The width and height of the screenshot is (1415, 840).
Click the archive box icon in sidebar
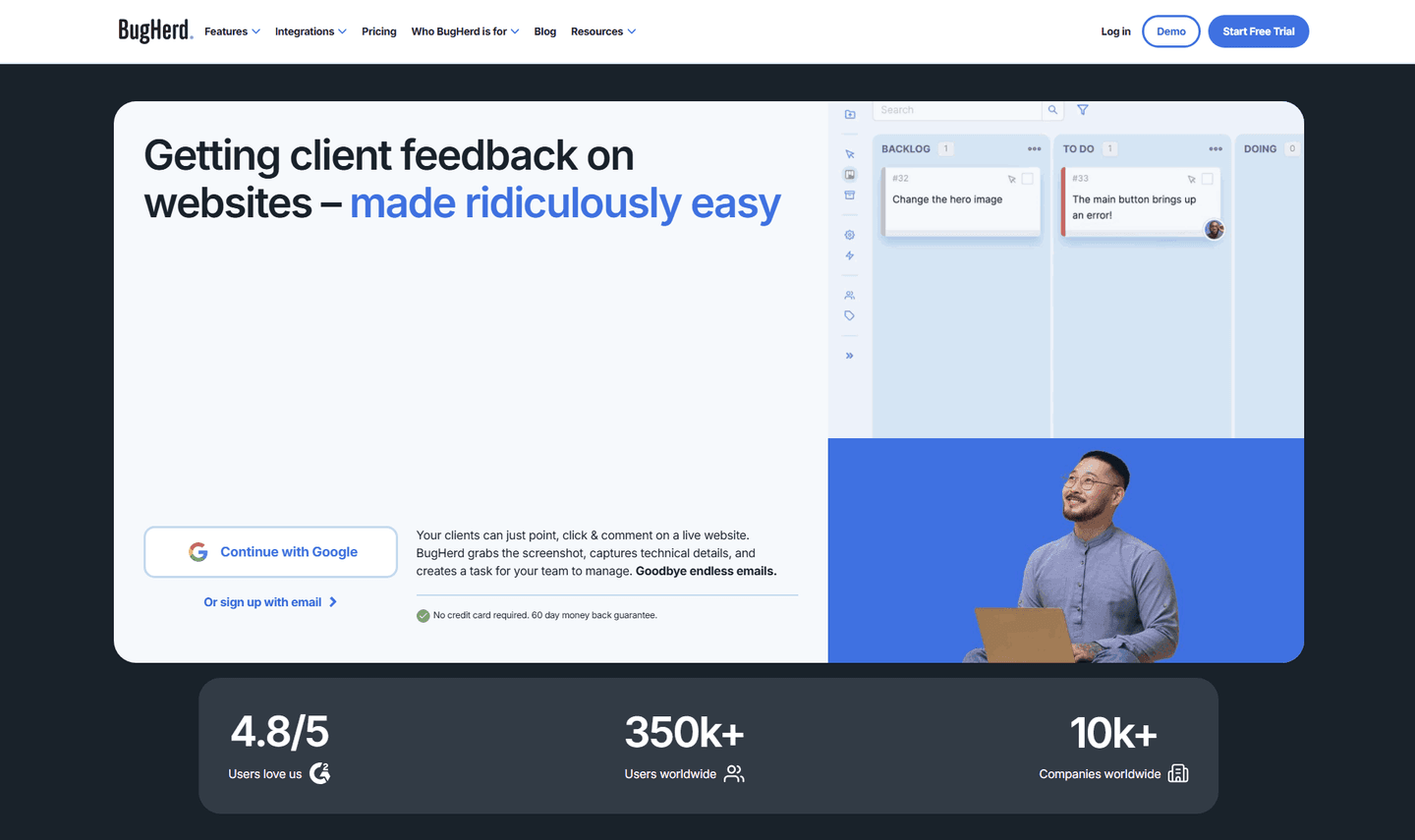click(850, 196)
